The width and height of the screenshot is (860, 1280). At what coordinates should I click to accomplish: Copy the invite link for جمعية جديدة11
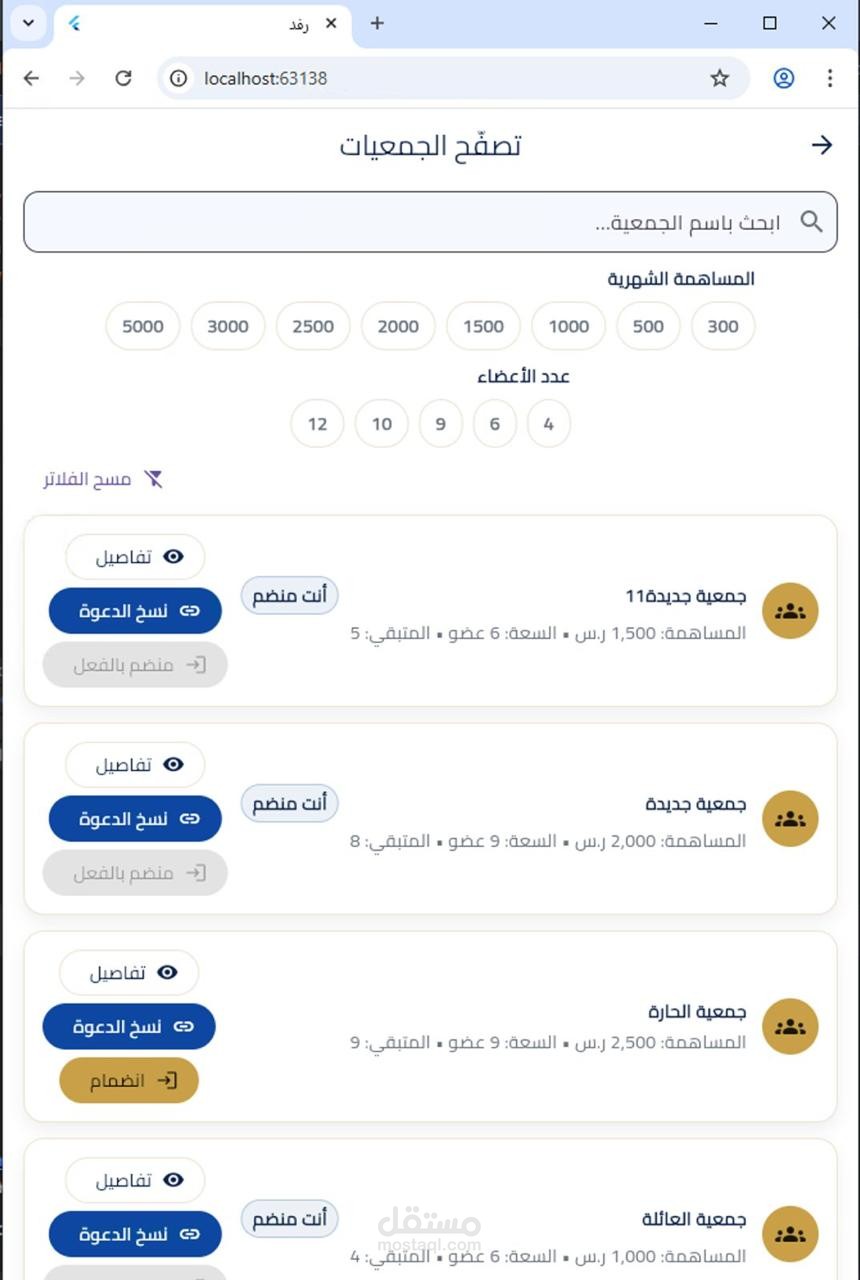click(135, 611)
